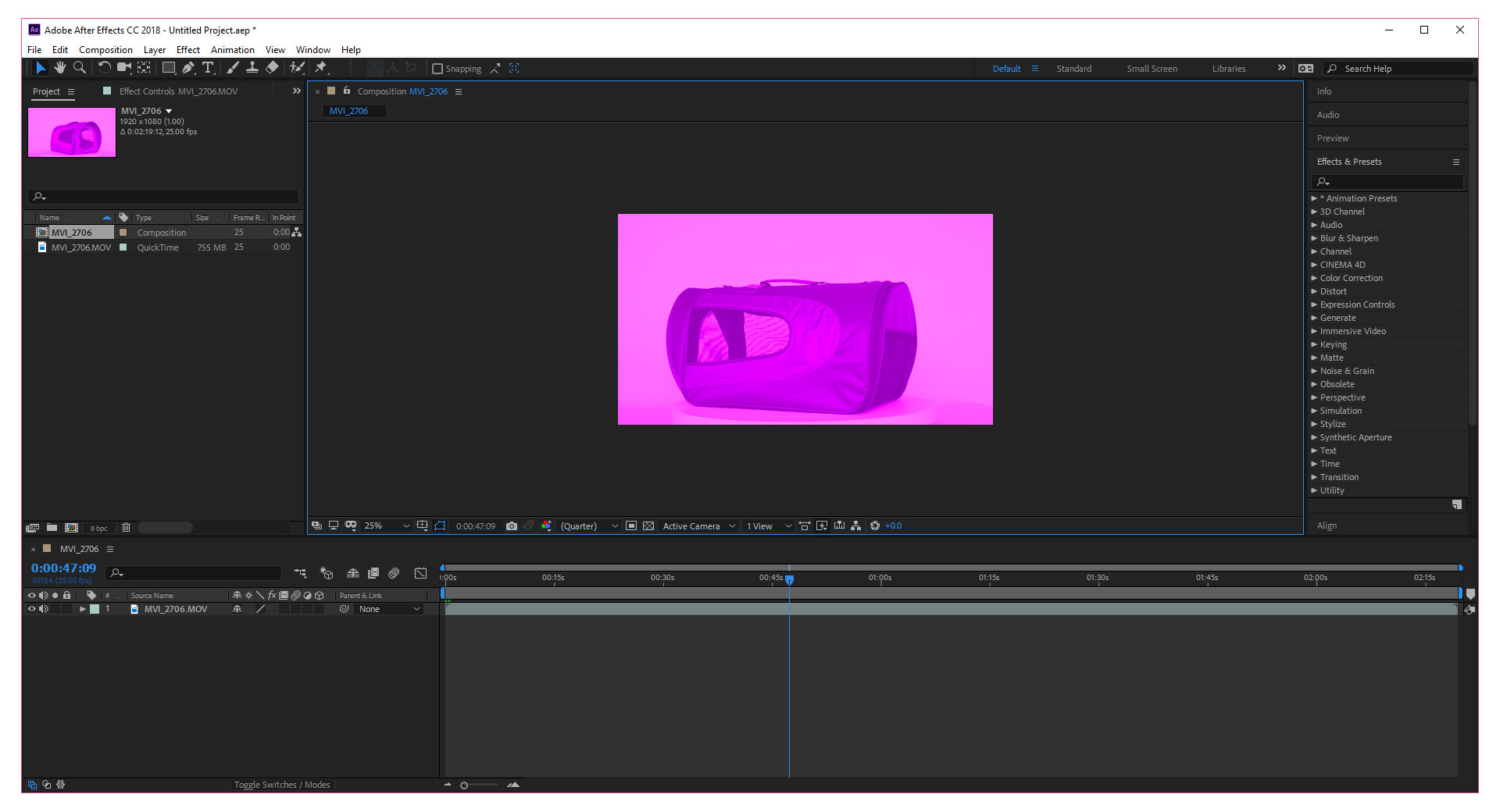Open Composition Flowchart icon in viewer bar
This screenshot has height=812, width=1500.
[x=856, y=526]
